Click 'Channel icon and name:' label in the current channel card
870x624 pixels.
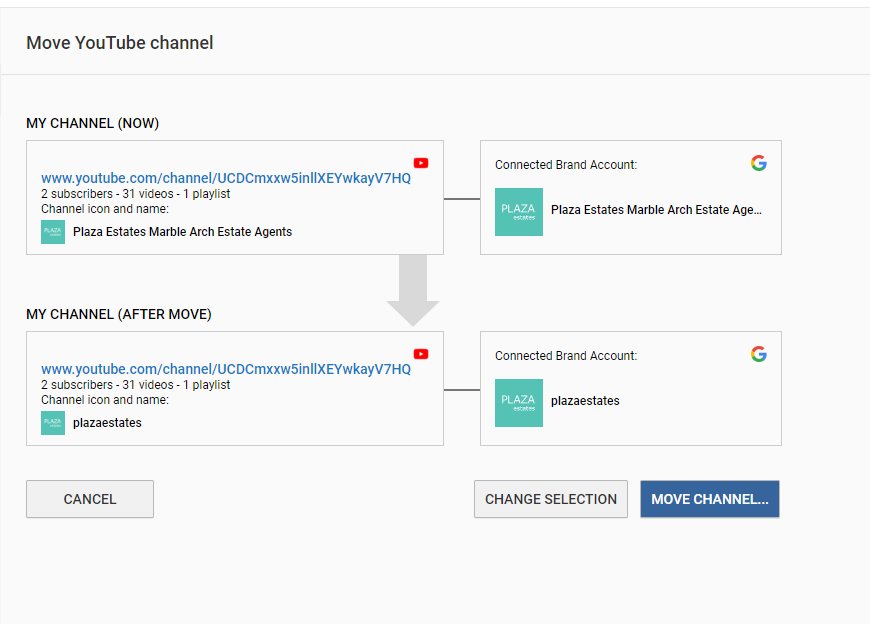click(105, 209)
